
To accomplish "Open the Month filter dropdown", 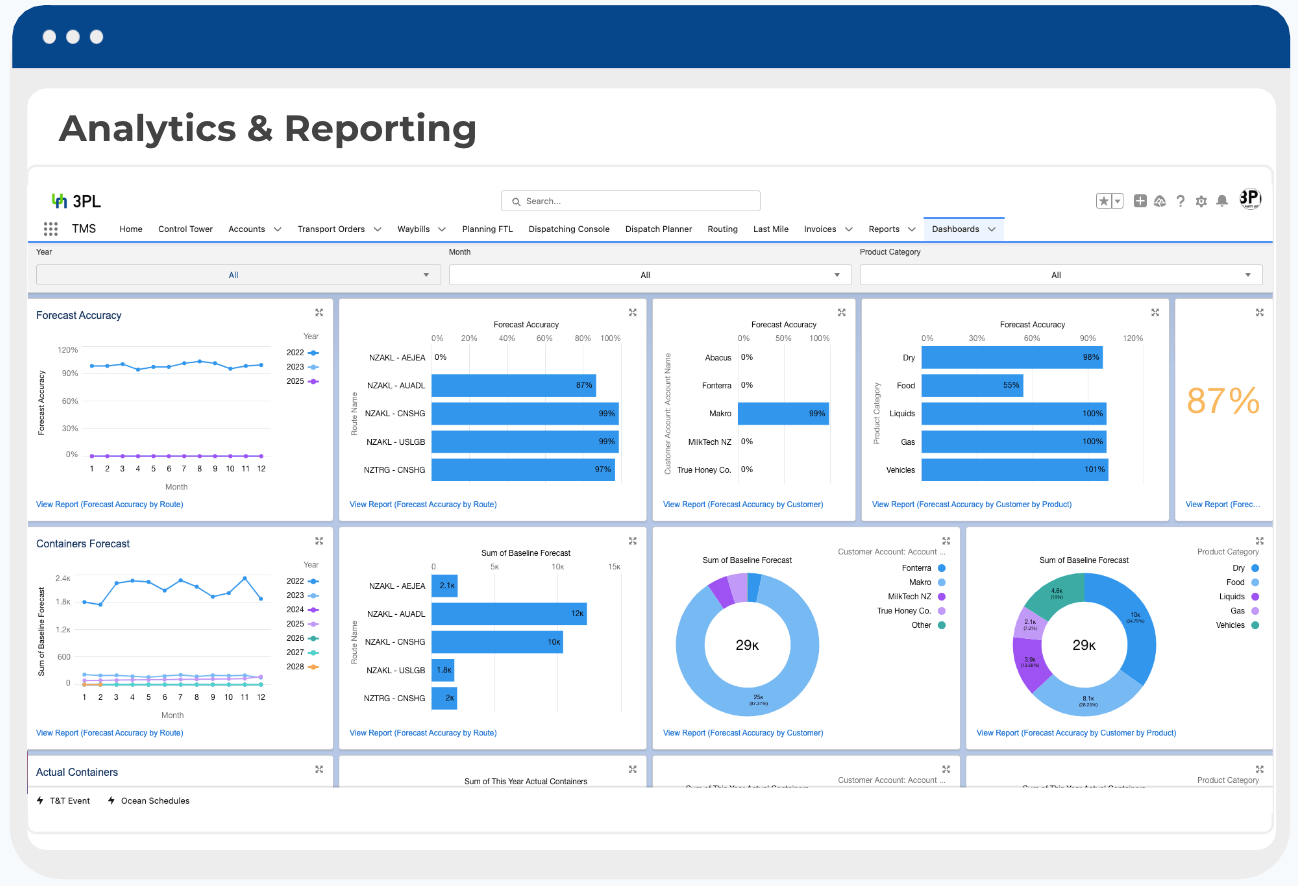I will (650, 275).
